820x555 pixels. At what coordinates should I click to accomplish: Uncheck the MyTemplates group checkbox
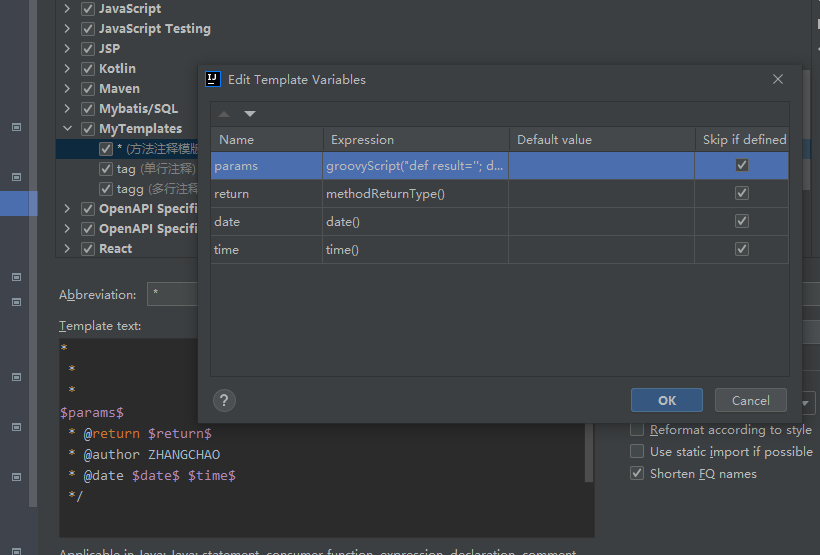click(88, 129)
